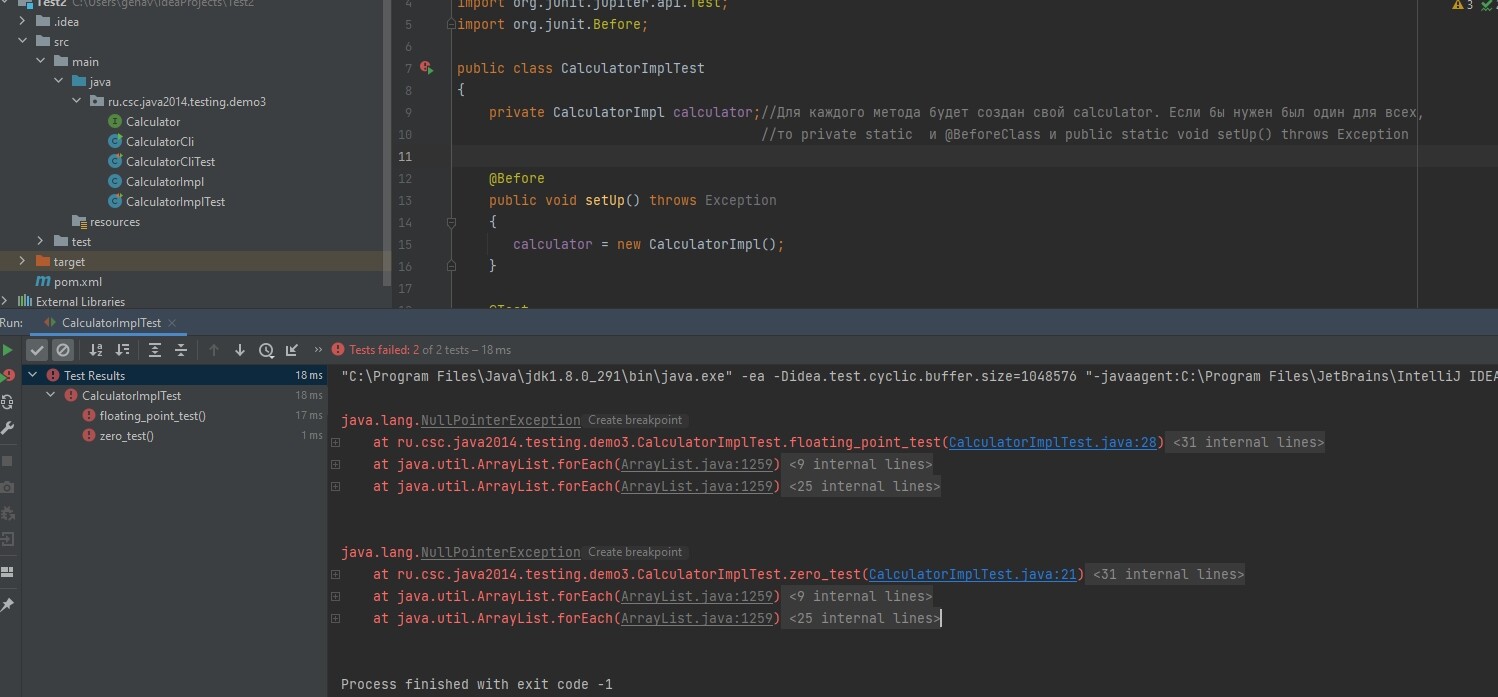Select the resources folder
The image size is (1498, 697).
point(114,221)
